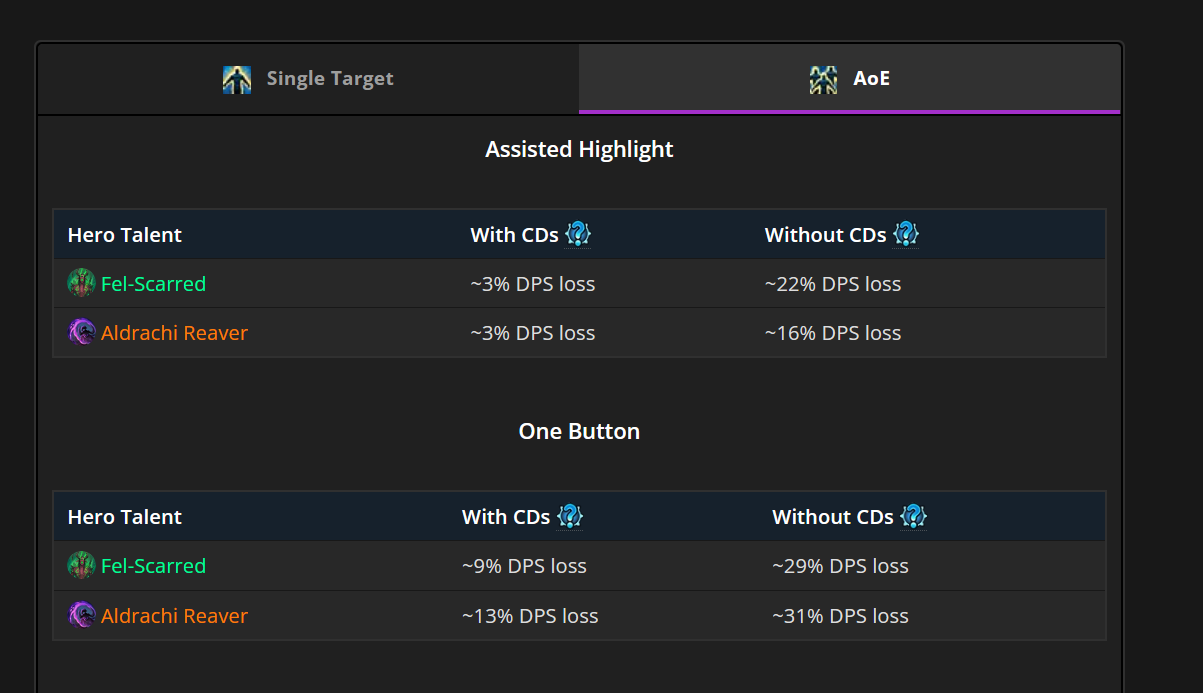Switch to the Single Target tab

click(x=308, y=79)
